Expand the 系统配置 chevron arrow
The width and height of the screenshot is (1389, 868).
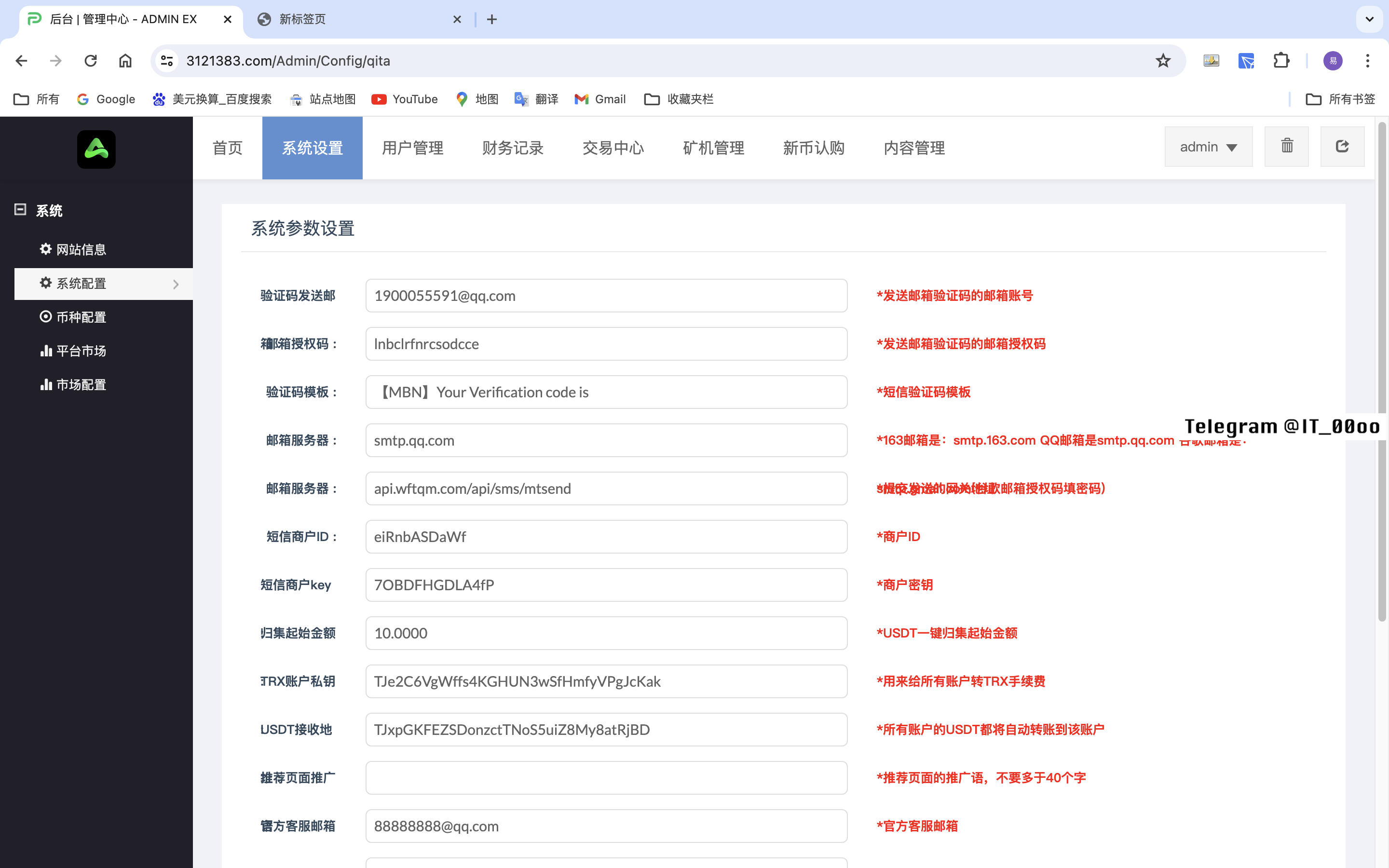[176, 284]
